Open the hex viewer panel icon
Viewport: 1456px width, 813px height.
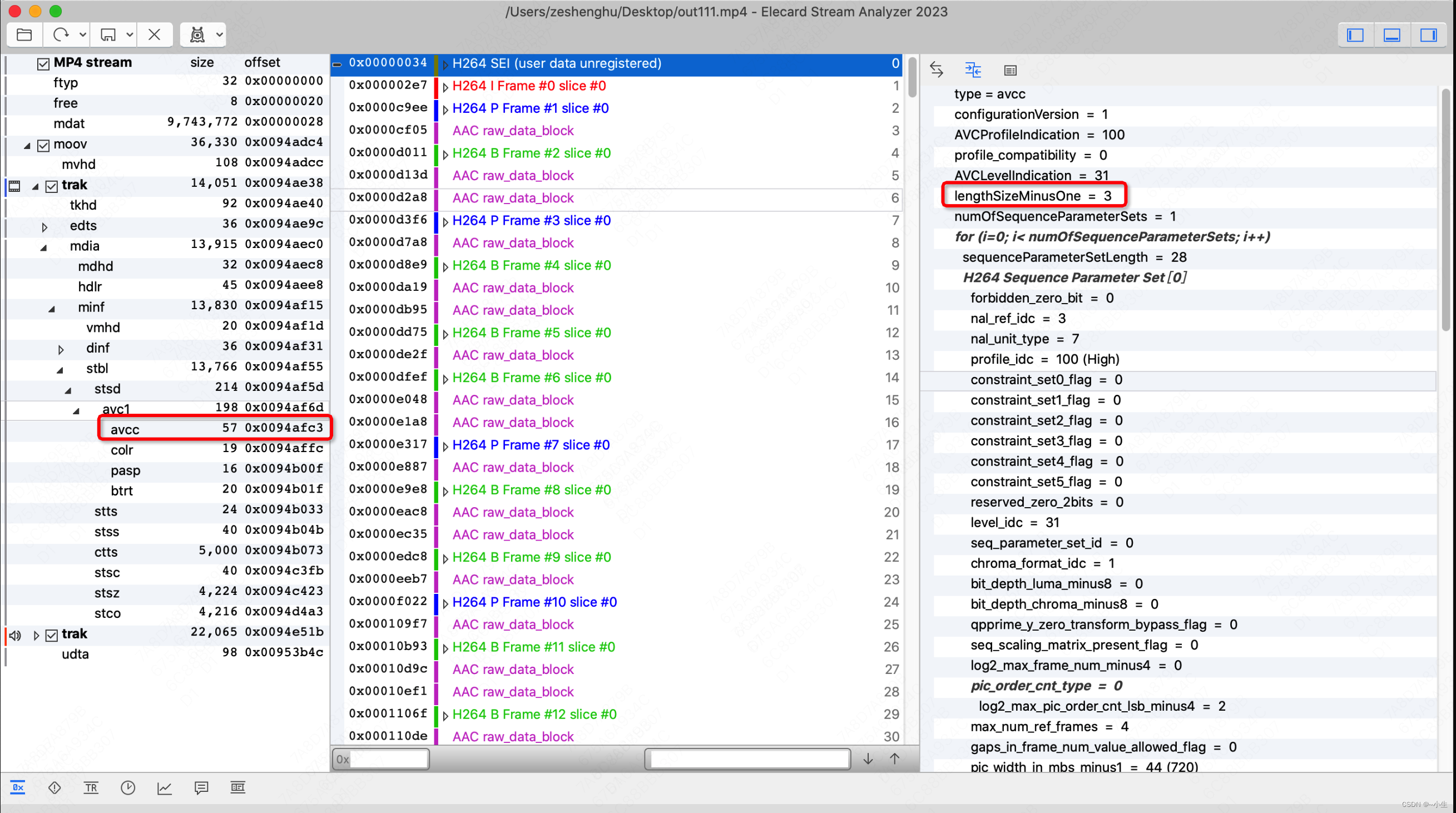[18, 787]
